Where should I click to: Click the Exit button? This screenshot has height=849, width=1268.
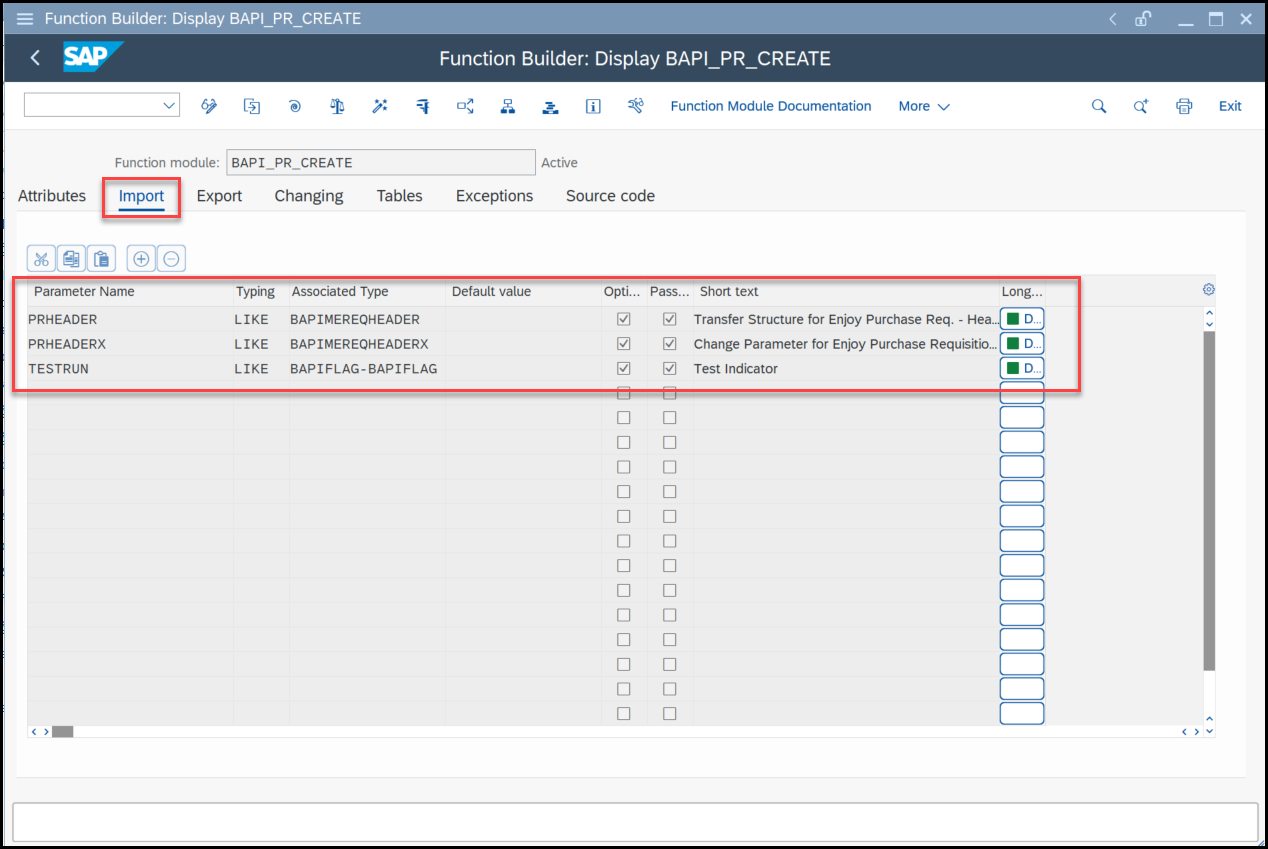point(1230,106)
